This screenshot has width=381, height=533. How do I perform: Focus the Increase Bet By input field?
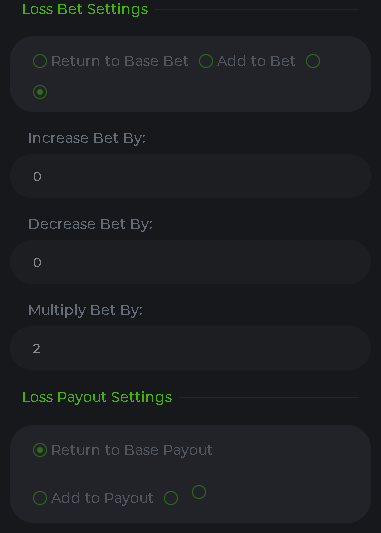(190, 176)
